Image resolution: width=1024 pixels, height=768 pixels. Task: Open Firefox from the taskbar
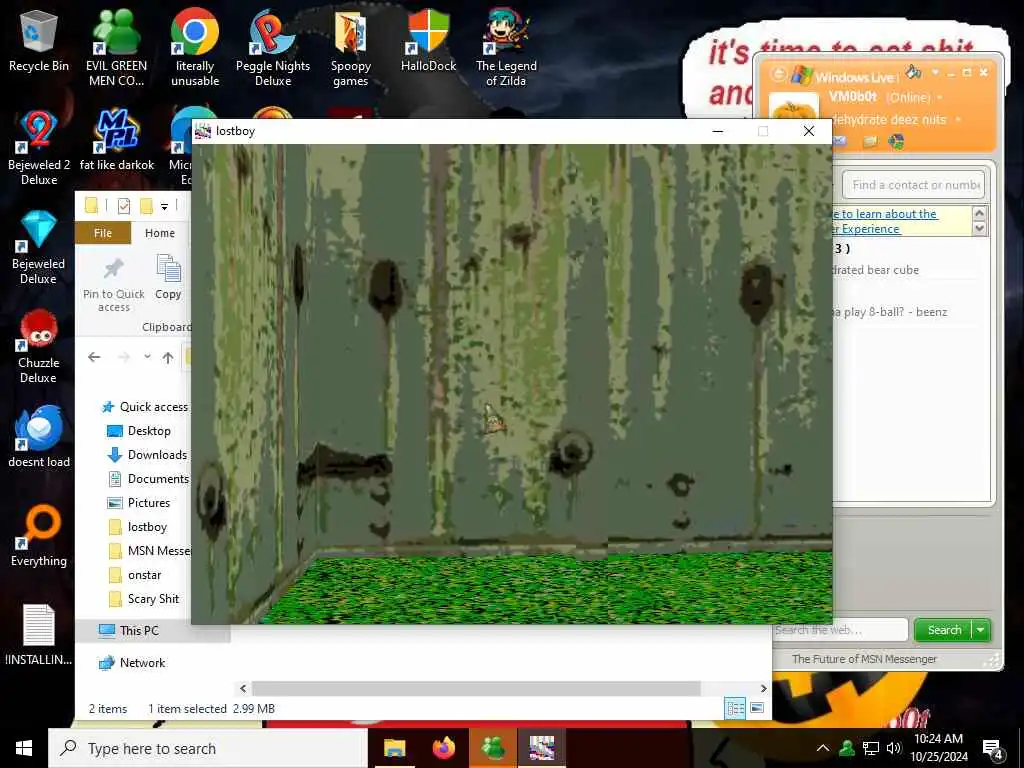[443, 748]
